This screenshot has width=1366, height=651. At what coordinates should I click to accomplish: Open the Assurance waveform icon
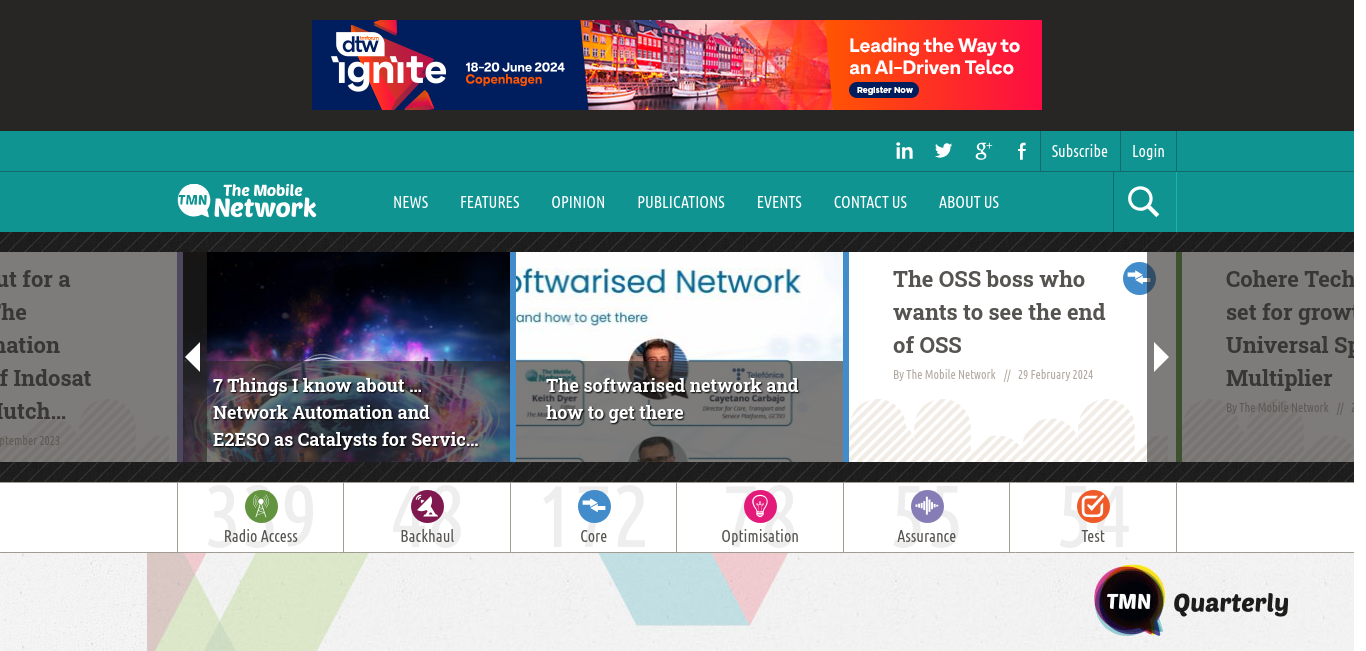927,507
